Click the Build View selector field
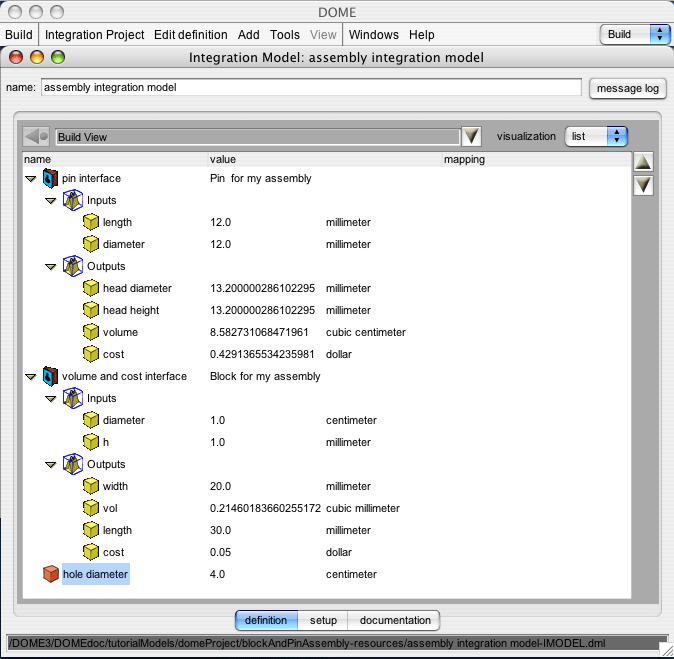This screenshot has height=659, width=674. point(257,137)
